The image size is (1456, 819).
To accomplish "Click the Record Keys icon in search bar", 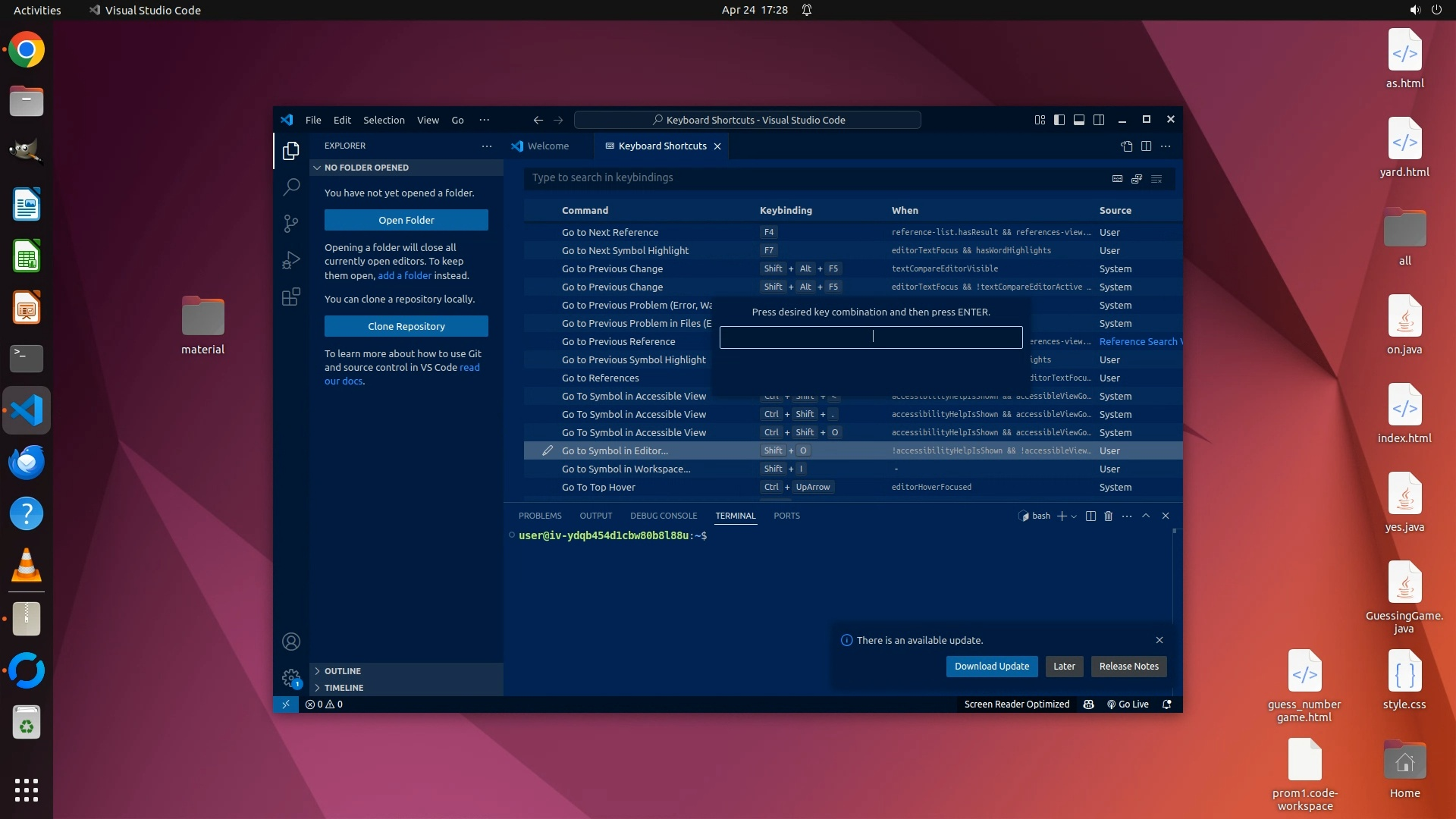I will [1117, 178].
